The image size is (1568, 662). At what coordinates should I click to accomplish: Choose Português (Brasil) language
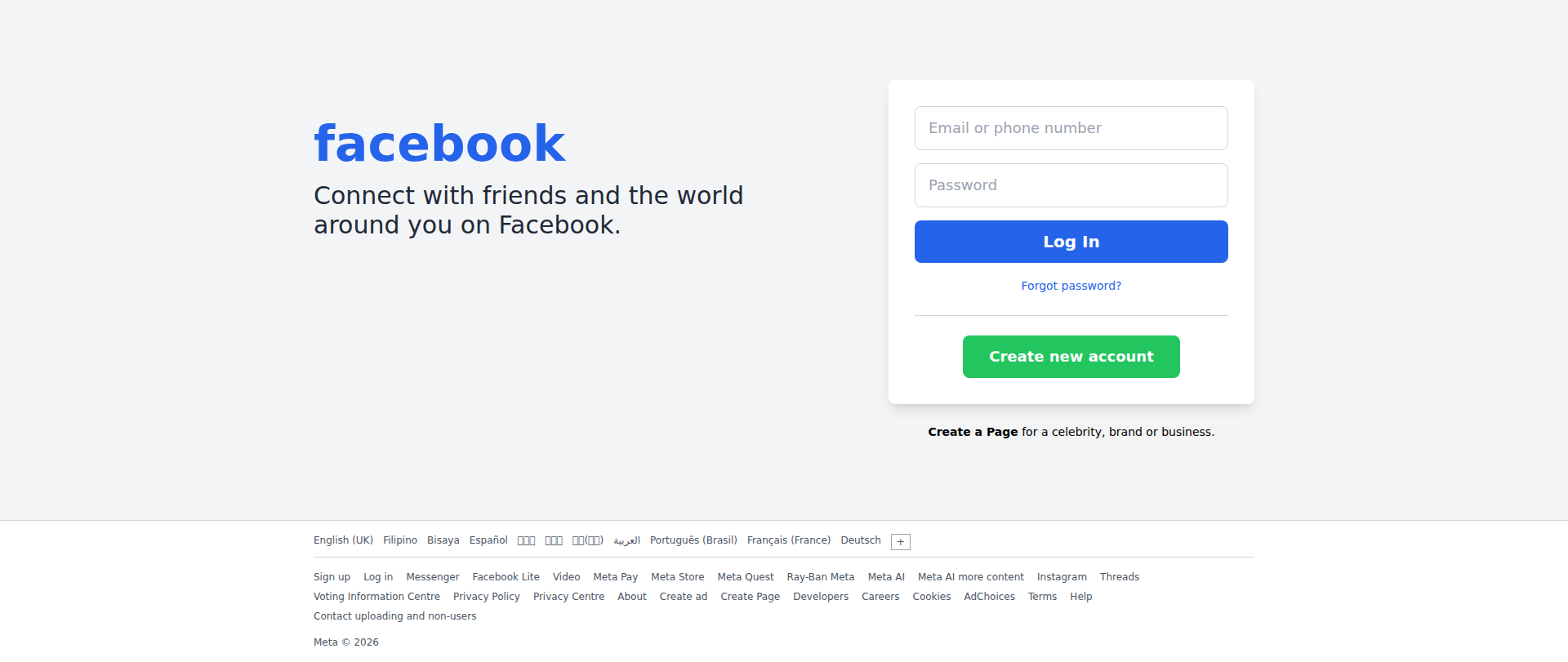[693, 540]
